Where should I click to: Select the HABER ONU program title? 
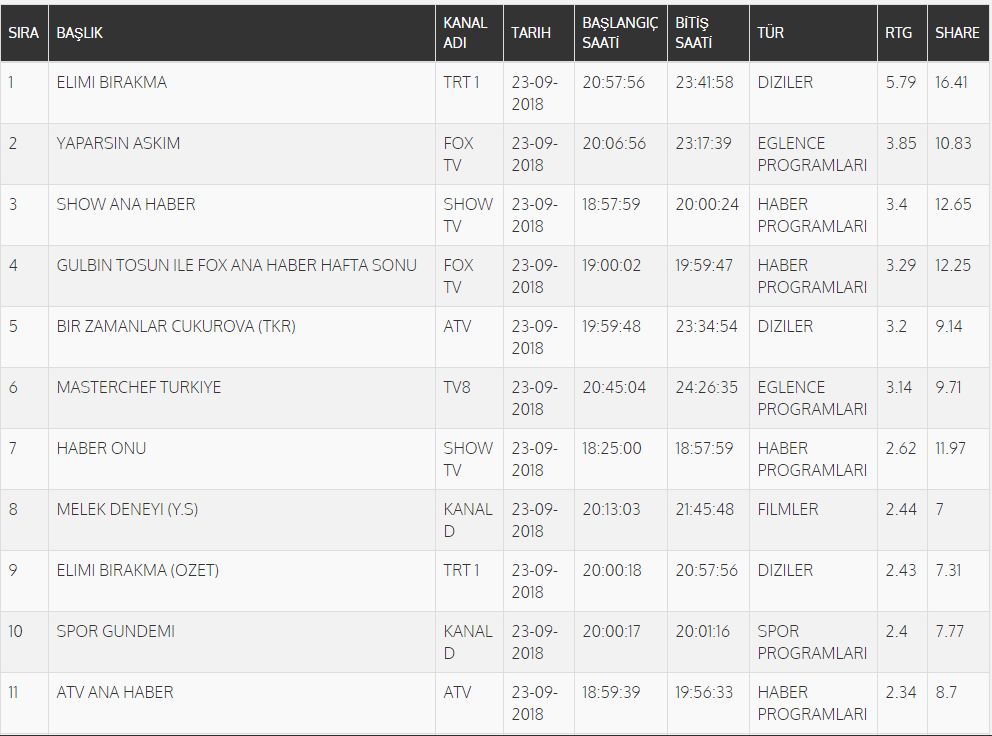pos(101,448)
